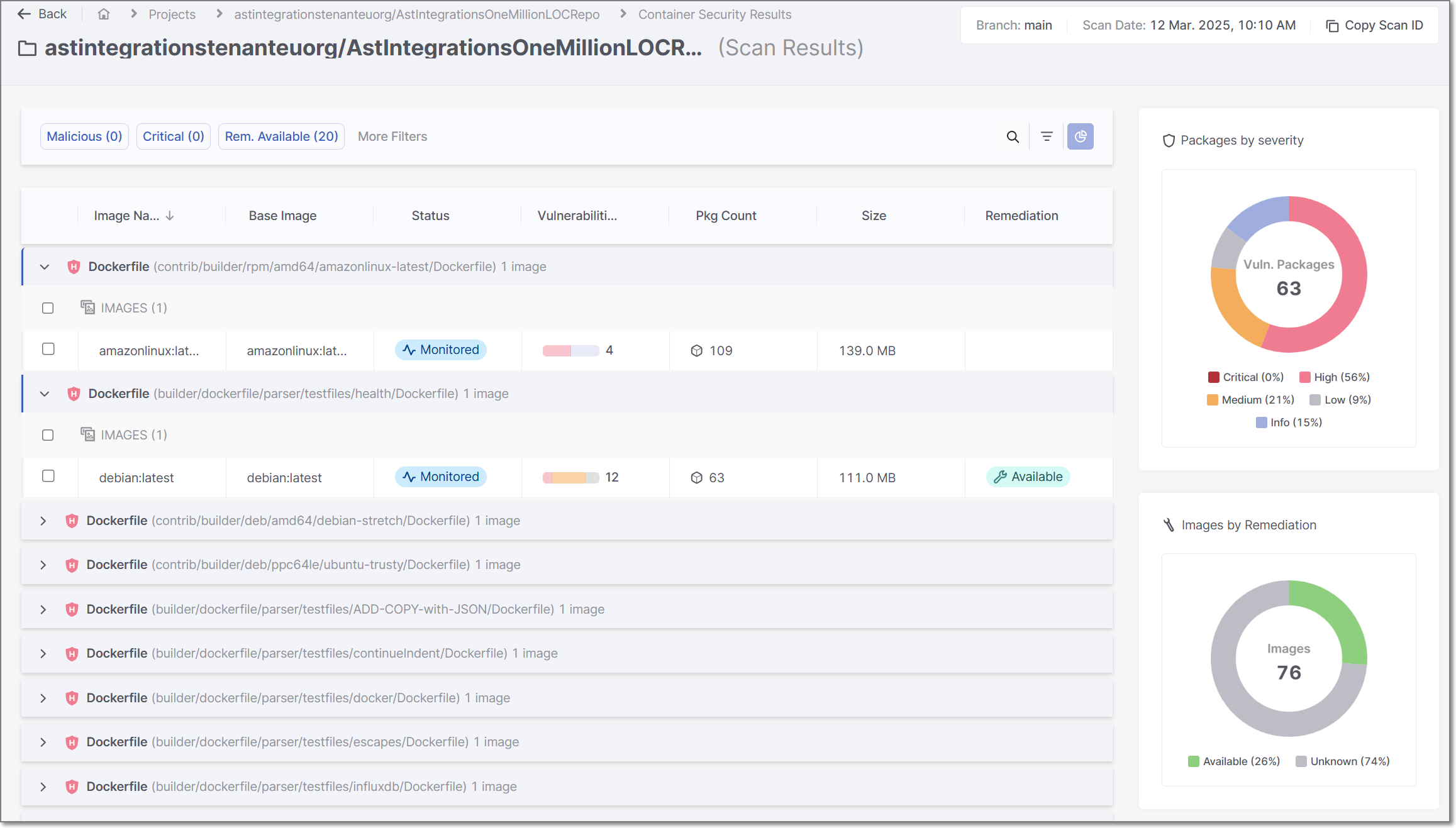Viewport: 1456px width, 828px height.
Task: Open Projects breadcrumb link
Action: click(172, 14)
